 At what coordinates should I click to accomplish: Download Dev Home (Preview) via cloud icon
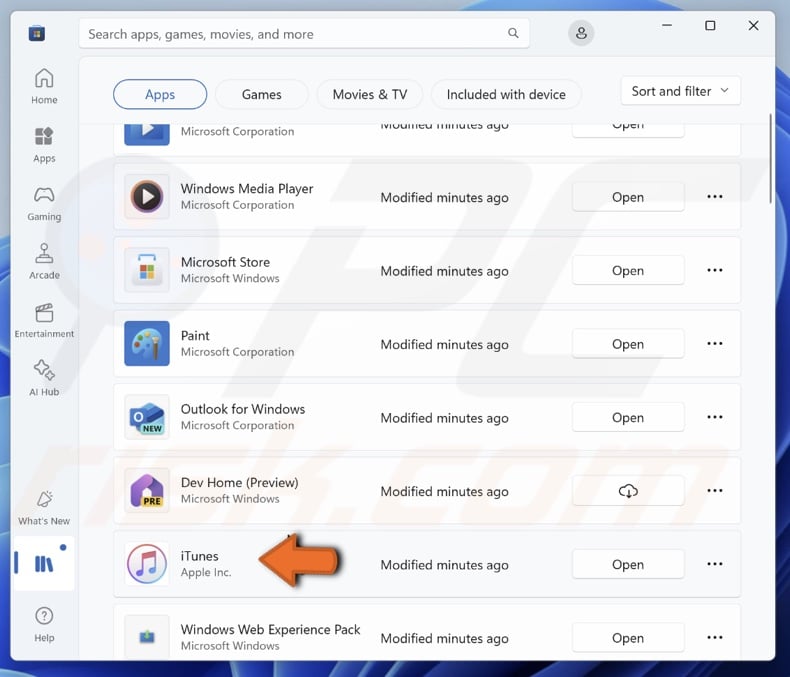(x=628, y=491)
